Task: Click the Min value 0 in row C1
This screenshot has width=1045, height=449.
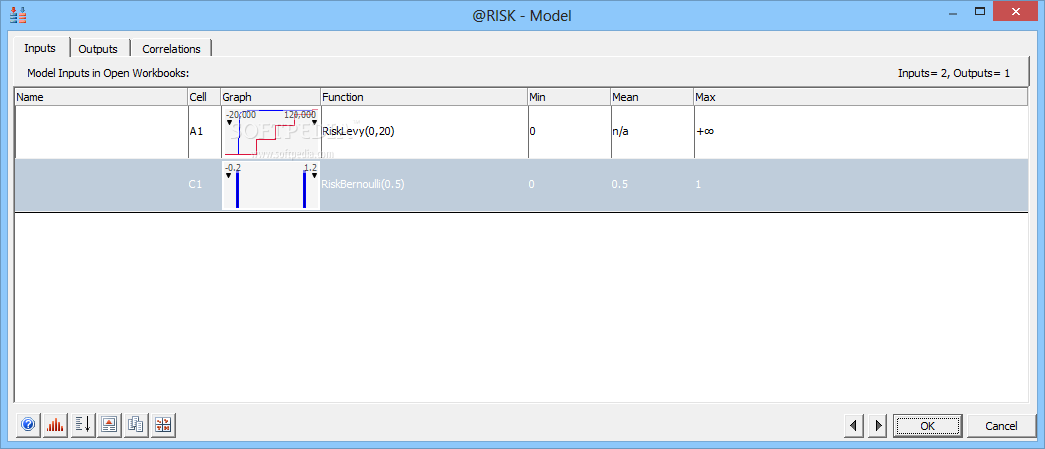Action: point(532,185)
